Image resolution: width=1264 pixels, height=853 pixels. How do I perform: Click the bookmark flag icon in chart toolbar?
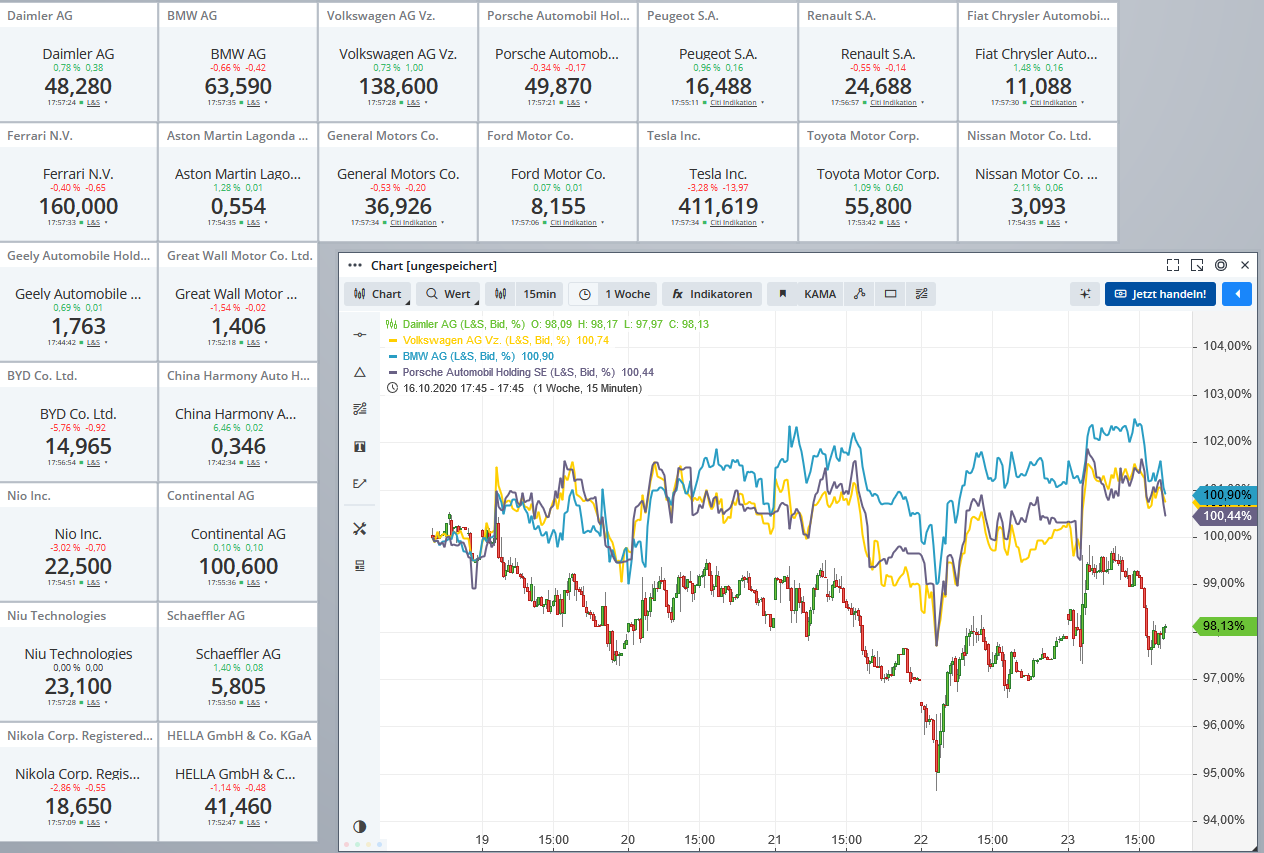783,294
